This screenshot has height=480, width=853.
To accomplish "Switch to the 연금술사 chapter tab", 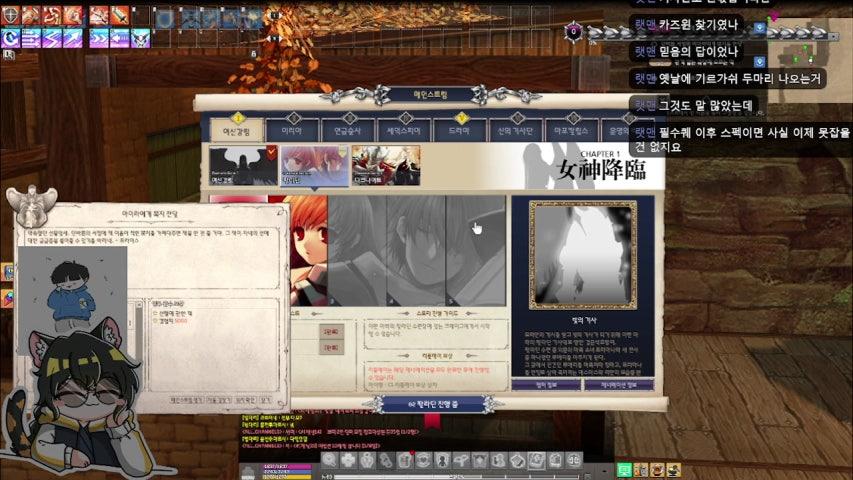I will (348, 131).
